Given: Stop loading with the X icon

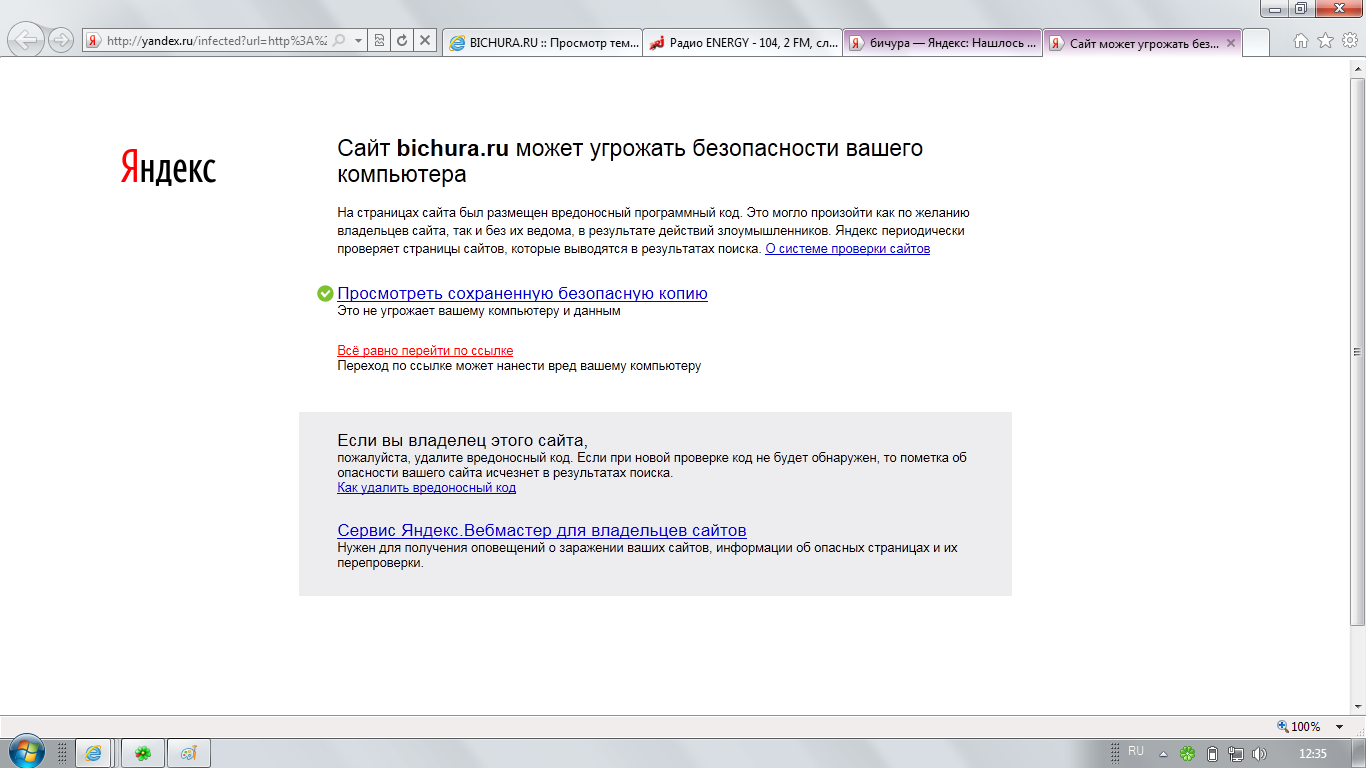Looking at the screenshot, I should point(425,41).
